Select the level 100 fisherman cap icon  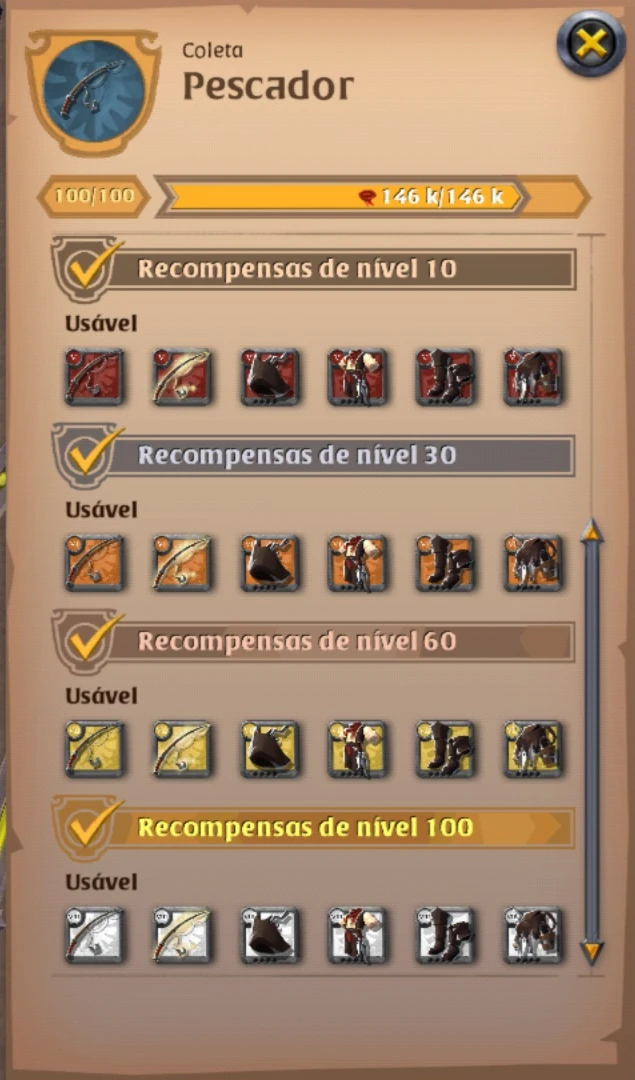(269, 935)
